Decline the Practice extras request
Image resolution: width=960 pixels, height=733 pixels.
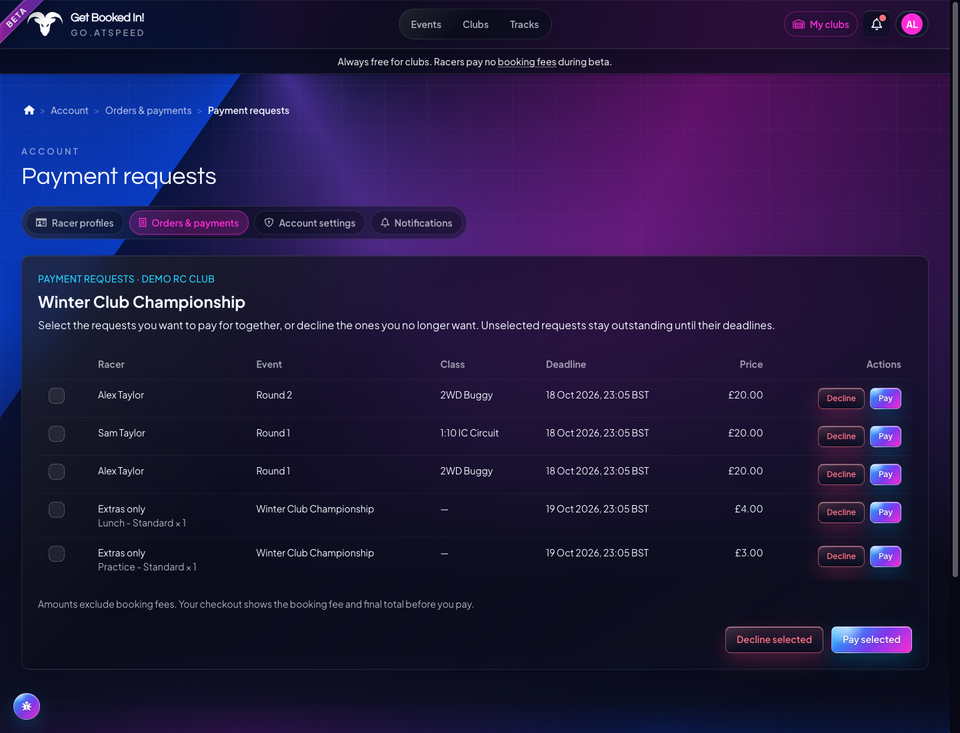(x=841, y=556)
